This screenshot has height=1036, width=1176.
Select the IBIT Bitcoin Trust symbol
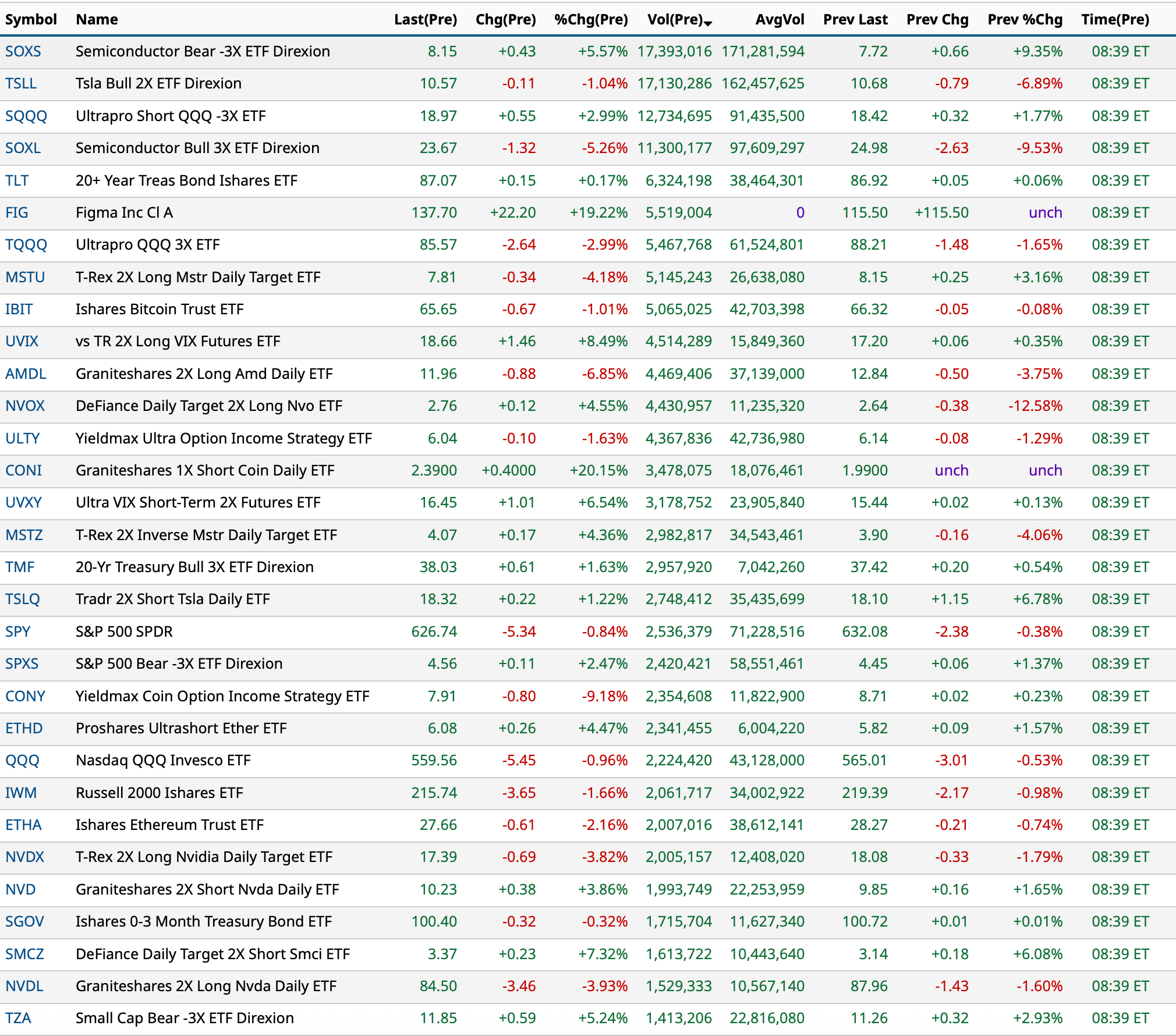pyautogui.click(x=19, y=309)
